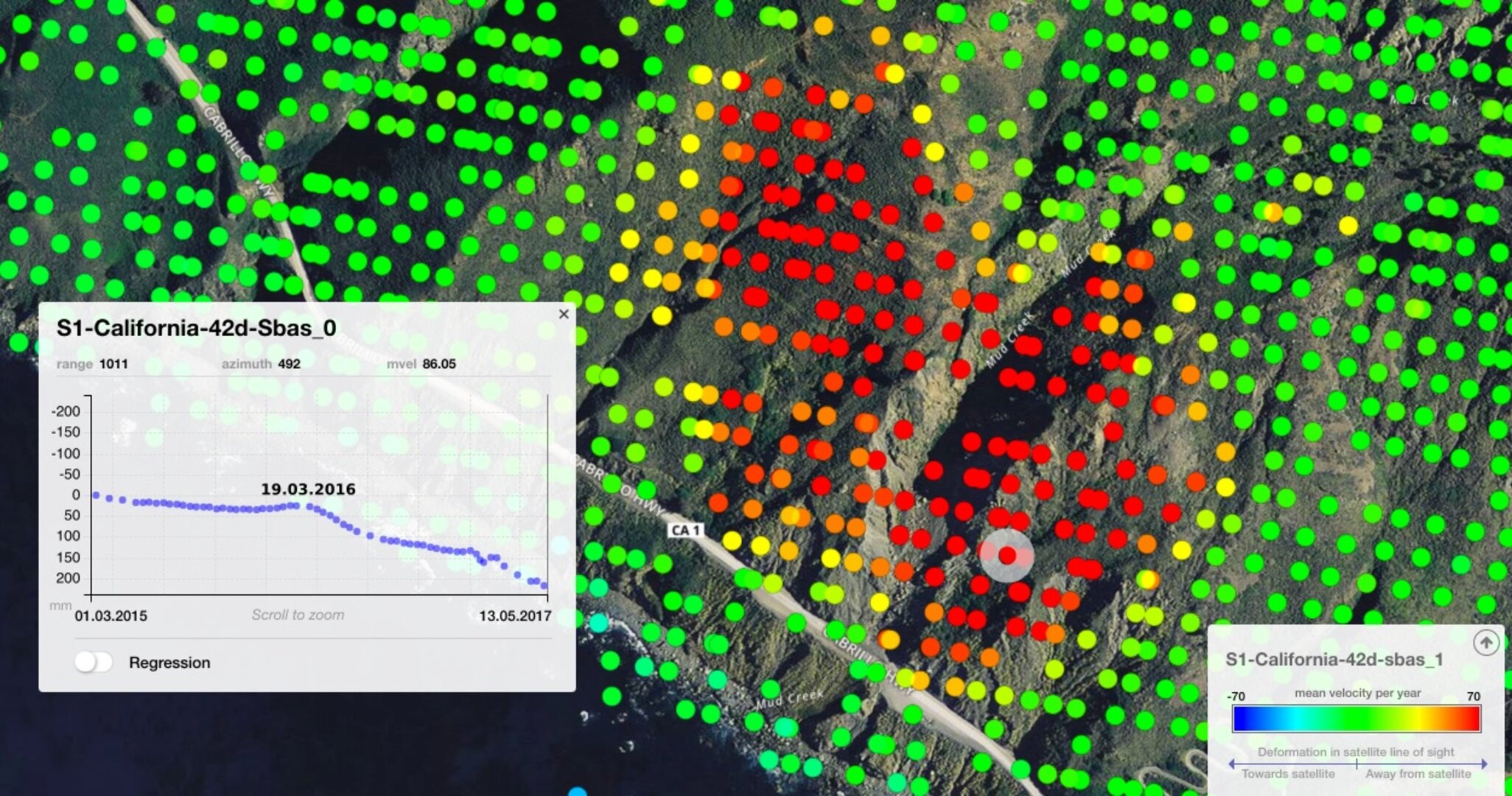Click the last data point of the time series
Image resolution: width=1512 pixels, height=796 pixels.
(545, 586)
